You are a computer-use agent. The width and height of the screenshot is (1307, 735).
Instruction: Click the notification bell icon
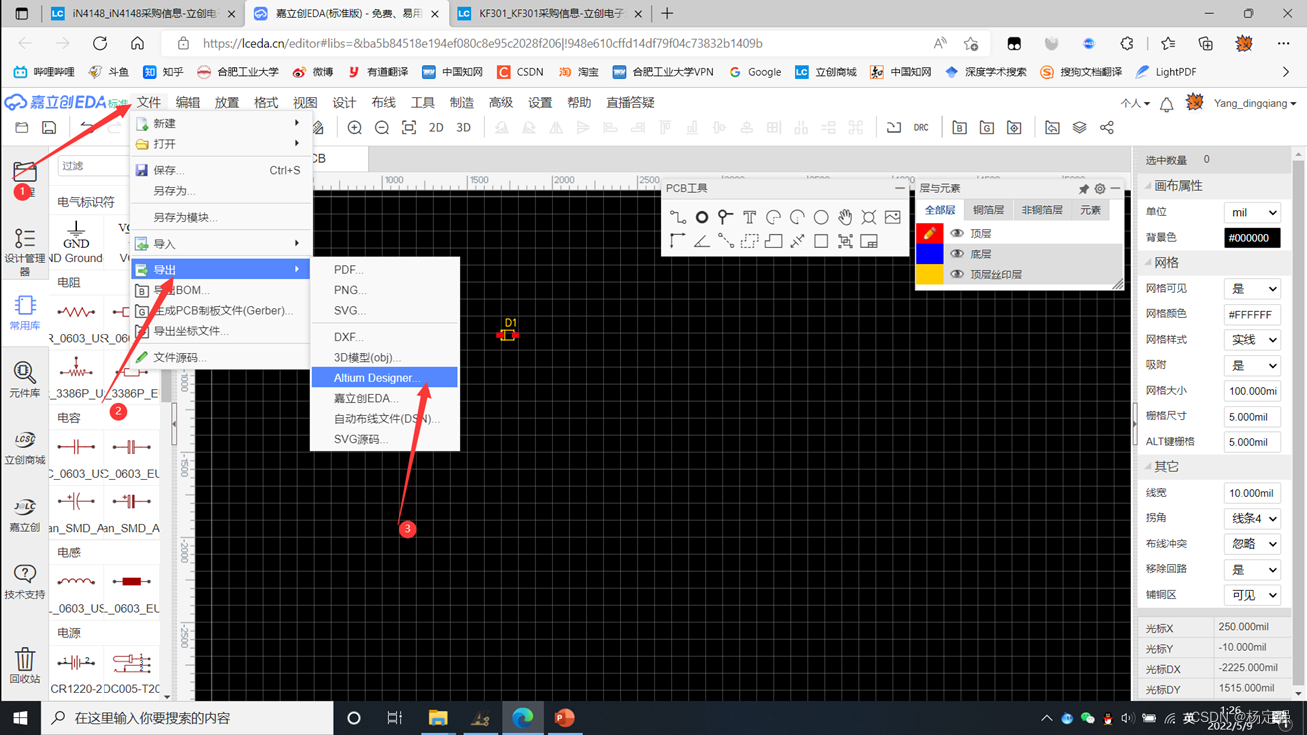coord(1167,103)
